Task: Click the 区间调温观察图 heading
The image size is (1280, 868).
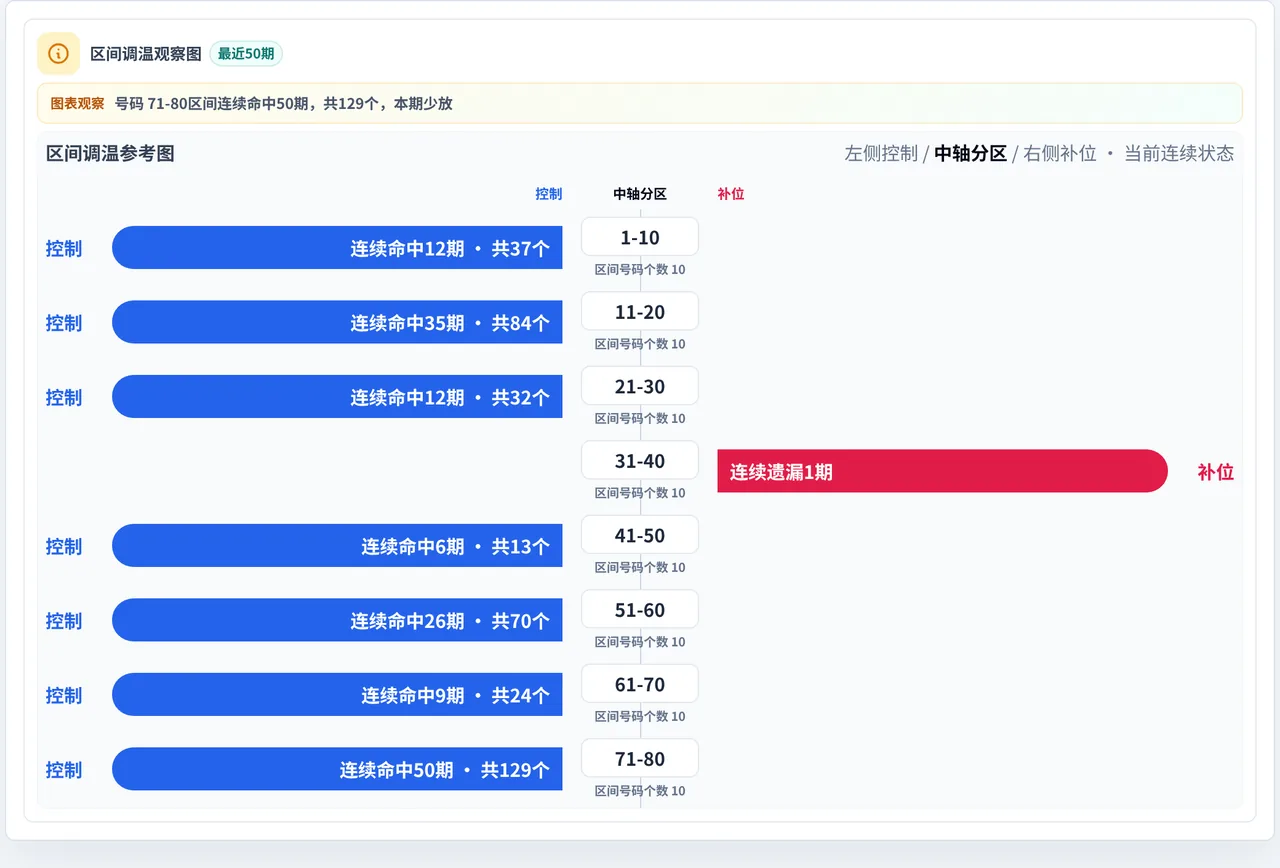Action: coord(146,54)
